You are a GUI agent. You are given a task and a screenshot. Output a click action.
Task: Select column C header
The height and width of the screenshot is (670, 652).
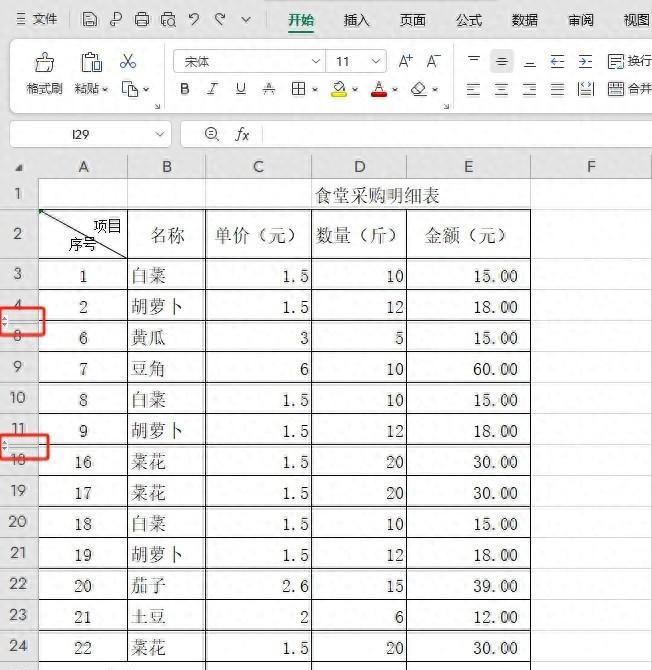point(258,167)
